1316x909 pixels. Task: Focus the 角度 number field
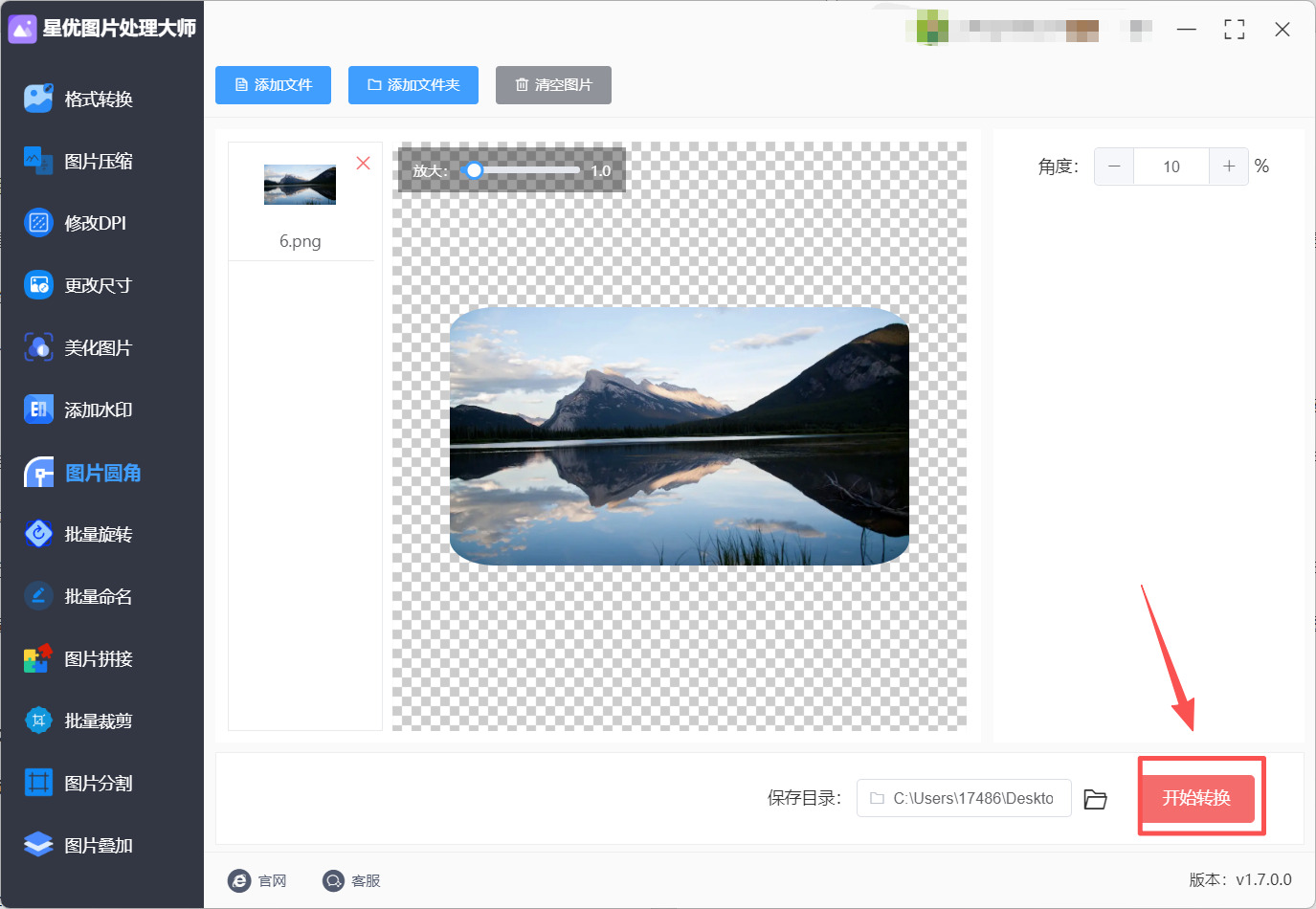[1171, 166]
